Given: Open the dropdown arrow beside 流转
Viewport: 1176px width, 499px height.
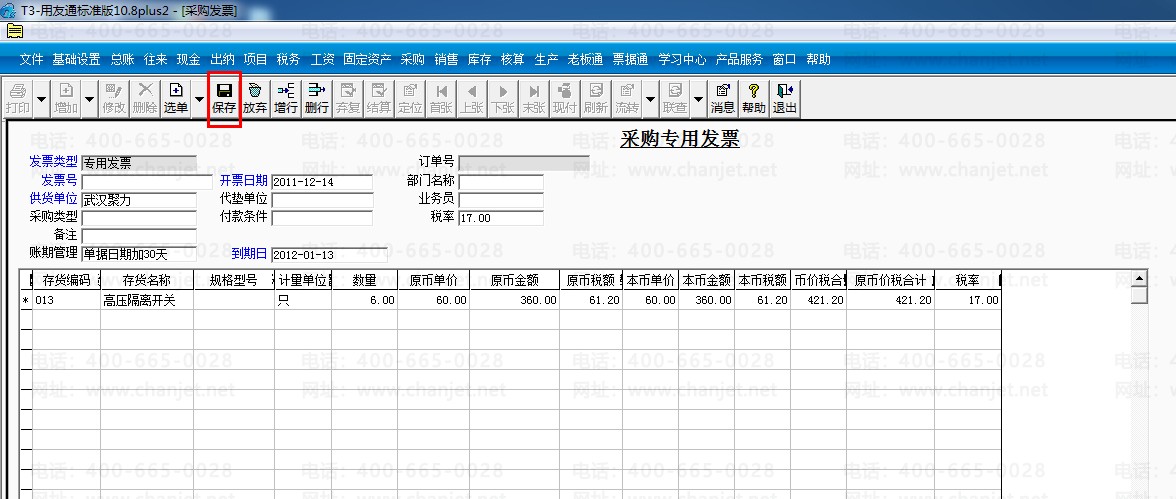Looking at the screenshot, I should coord(650,98).
